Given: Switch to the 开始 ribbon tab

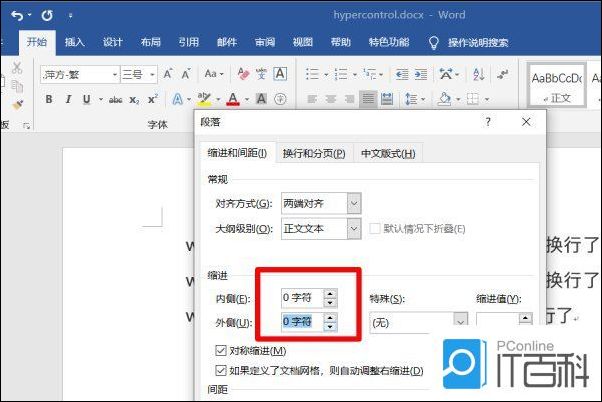Looking at the screenshot, I should tap(37, 42).
